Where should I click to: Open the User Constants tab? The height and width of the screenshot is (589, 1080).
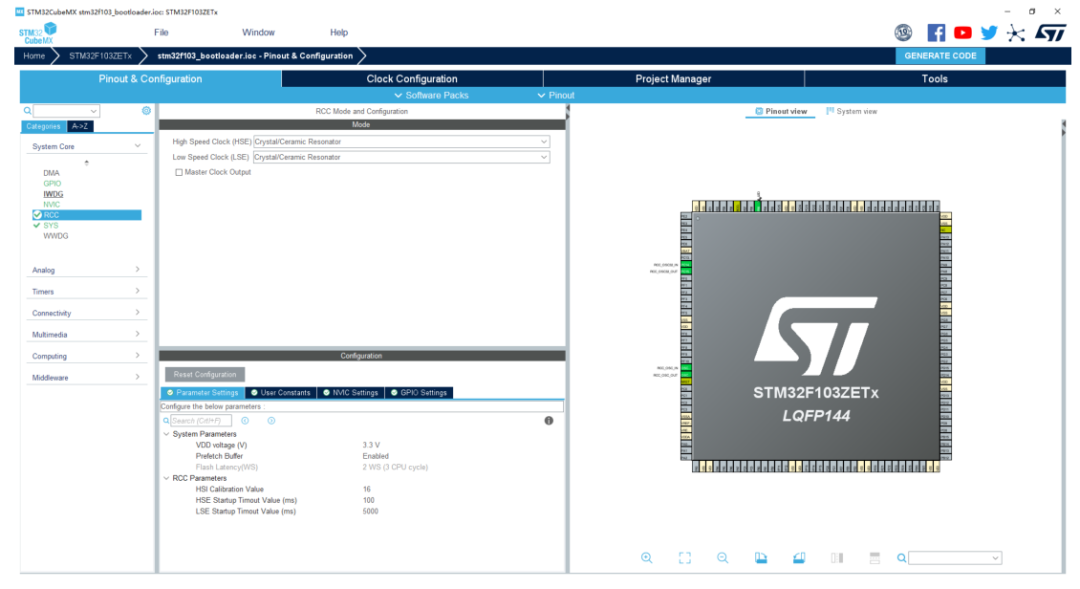point(280,393)
